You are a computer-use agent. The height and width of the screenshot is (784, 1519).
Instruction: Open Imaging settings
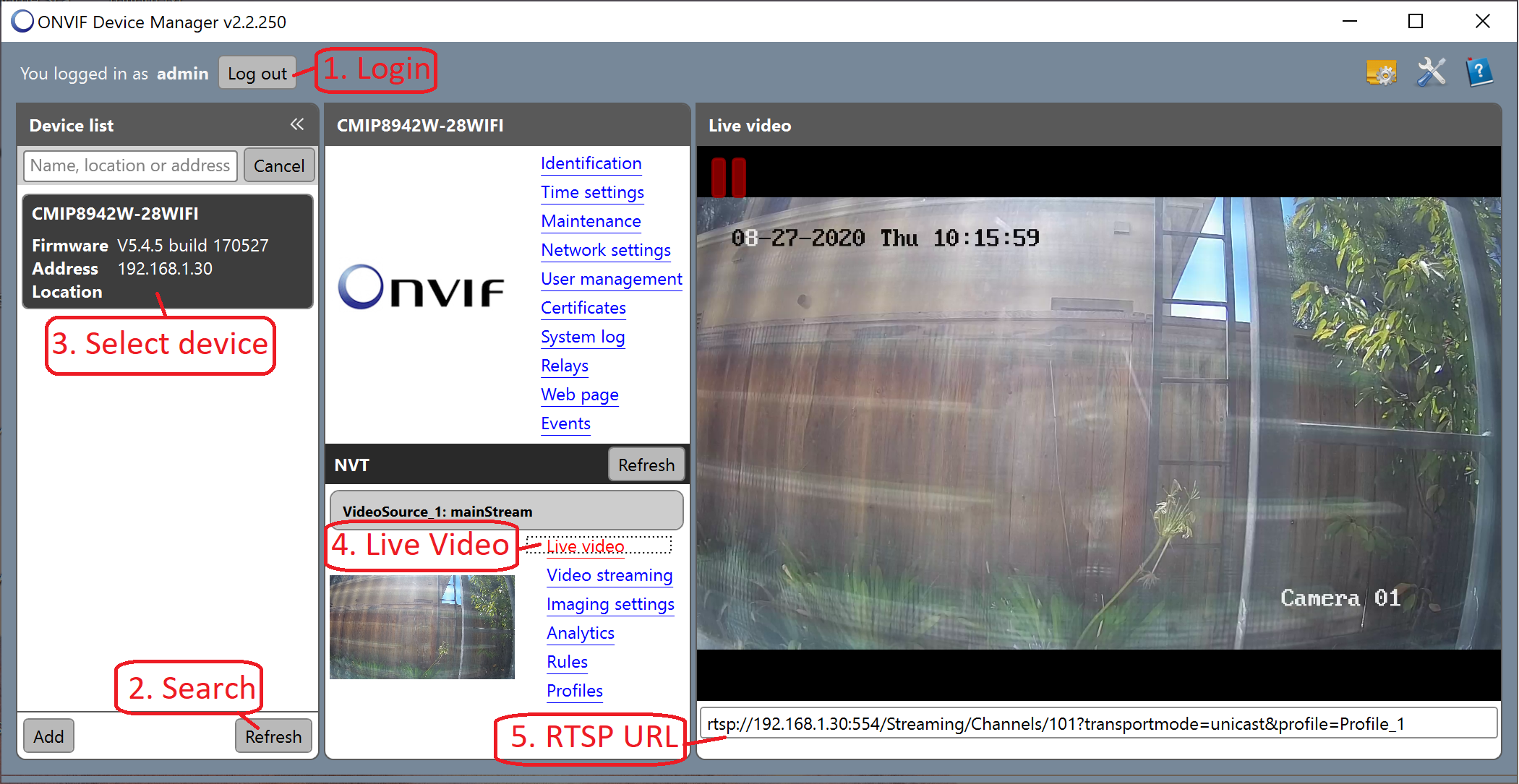[x=610, y=604]
